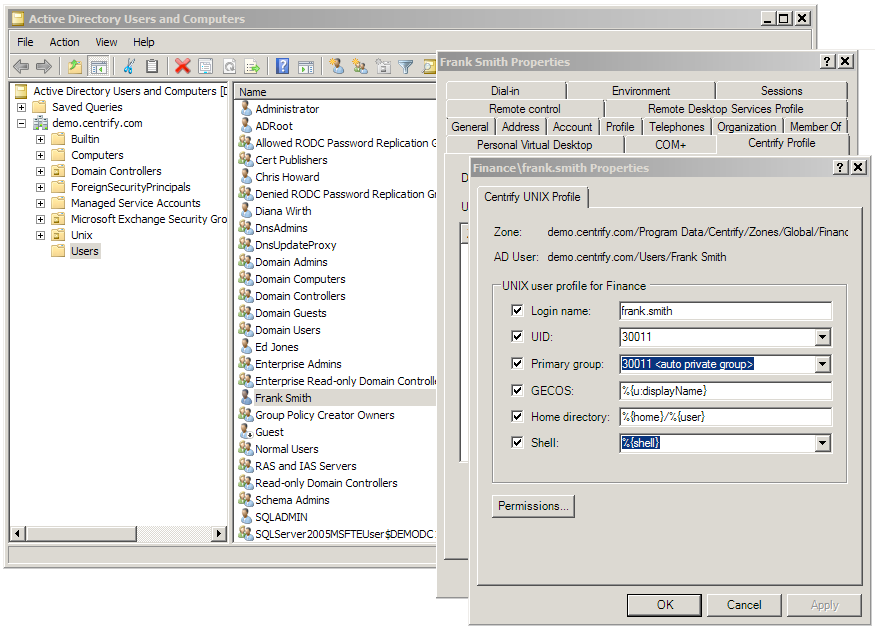875x628 pixels.
Task: Open filter options with the funnel icon
Action: (406, 66)
